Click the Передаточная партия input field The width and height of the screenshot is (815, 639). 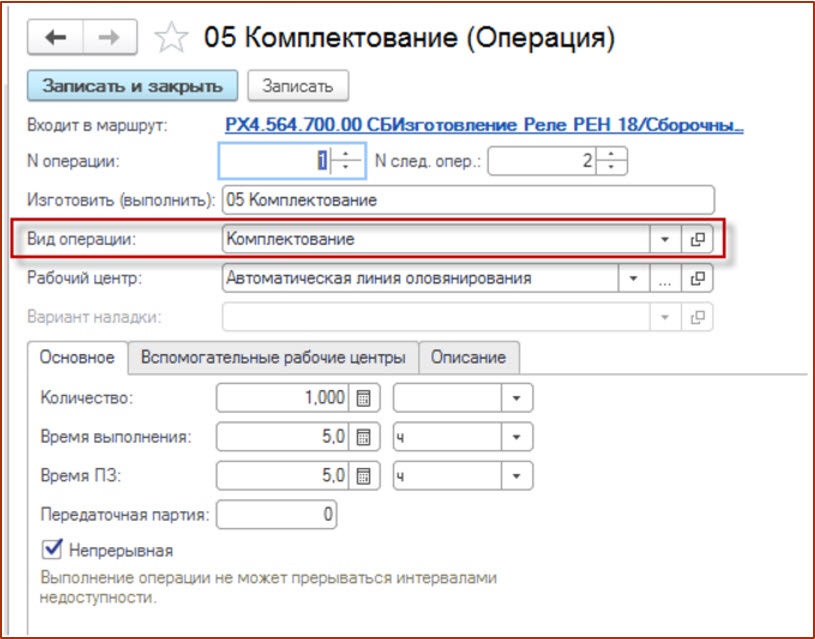[x=276, y=515]
